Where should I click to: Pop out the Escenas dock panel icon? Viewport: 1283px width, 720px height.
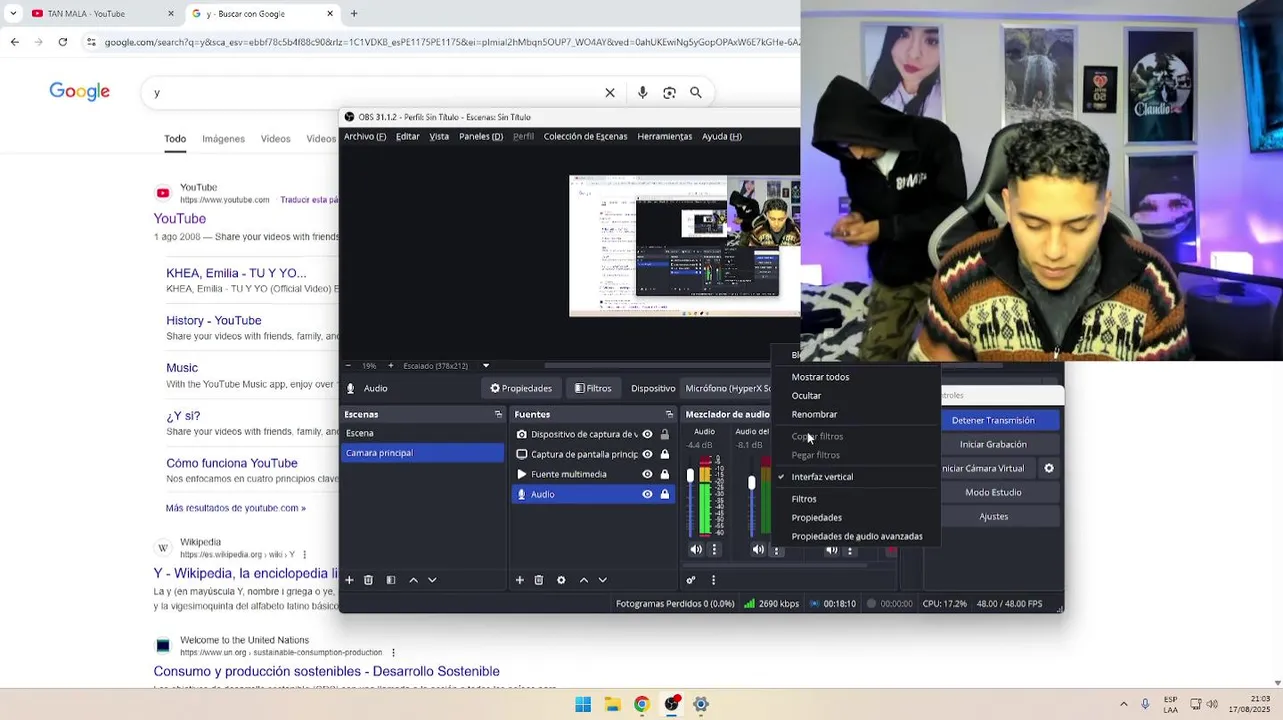click(498, 414)
